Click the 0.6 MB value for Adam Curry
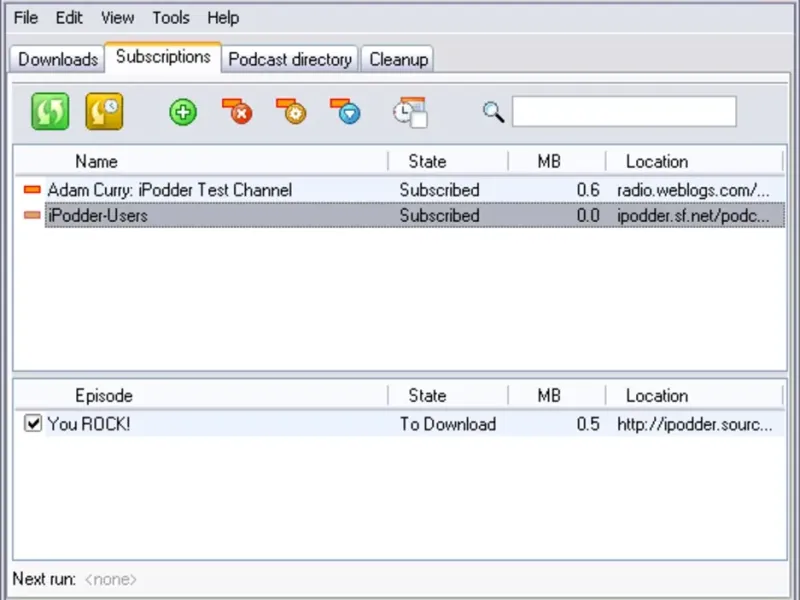This screenshot has height=600, width=800. [x=588, y=190]
